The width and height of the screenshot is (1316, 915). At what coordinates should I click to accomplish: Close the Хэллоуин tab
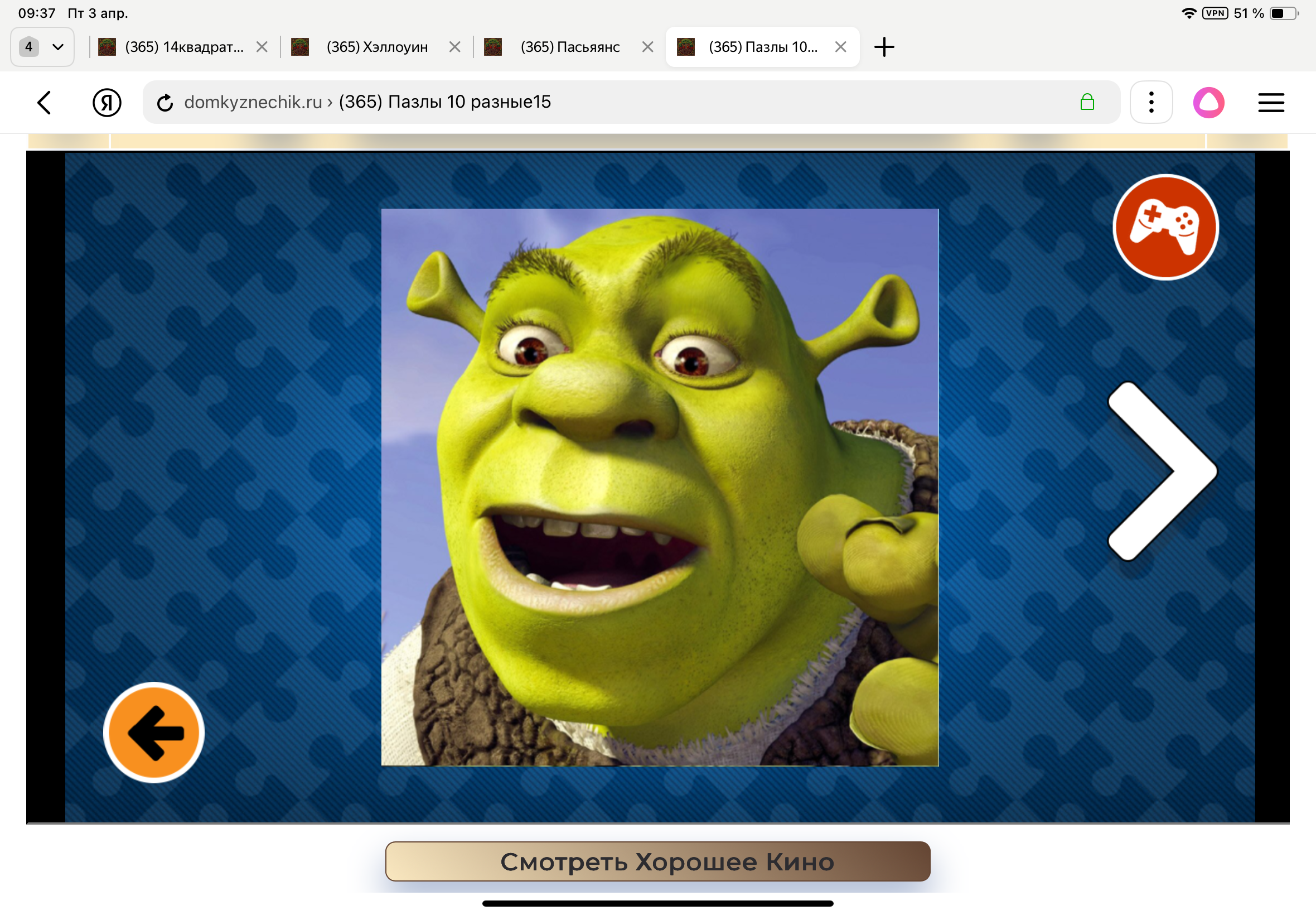[455, 47]
